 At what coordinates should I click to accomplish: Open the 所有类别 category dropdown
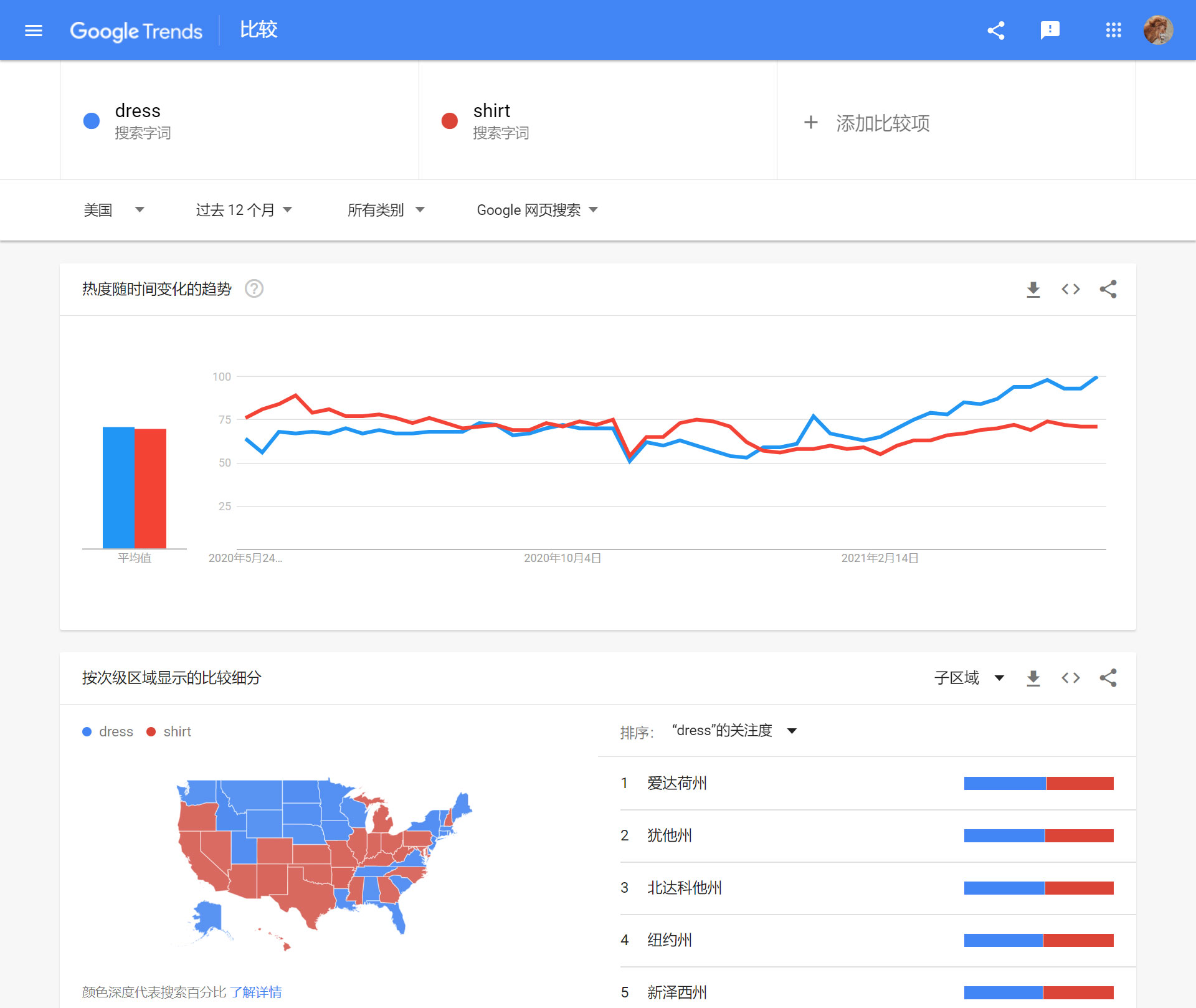click(x=385, y=210)
